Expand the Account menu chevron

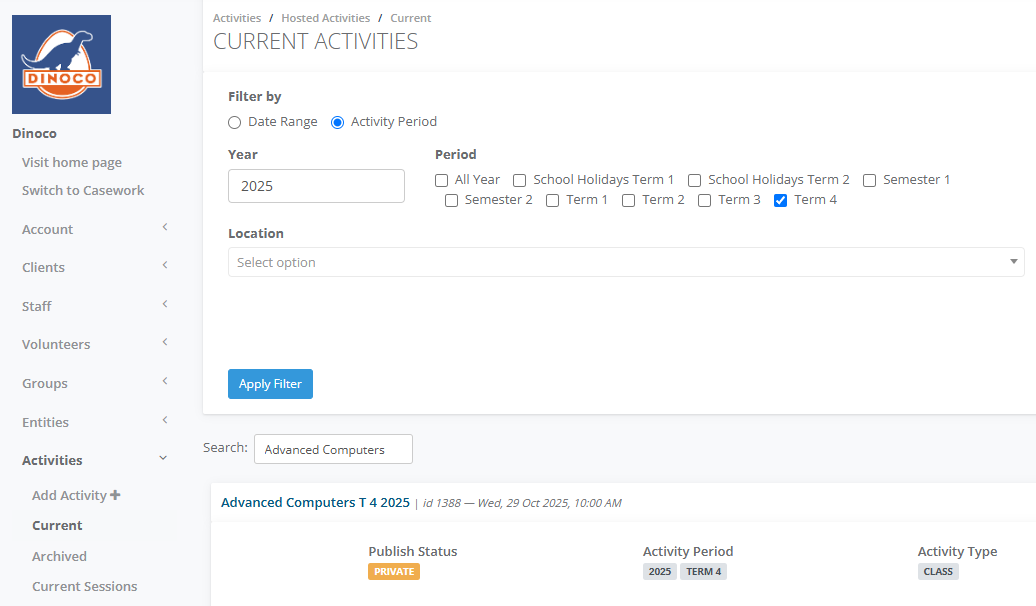point(164,228)
